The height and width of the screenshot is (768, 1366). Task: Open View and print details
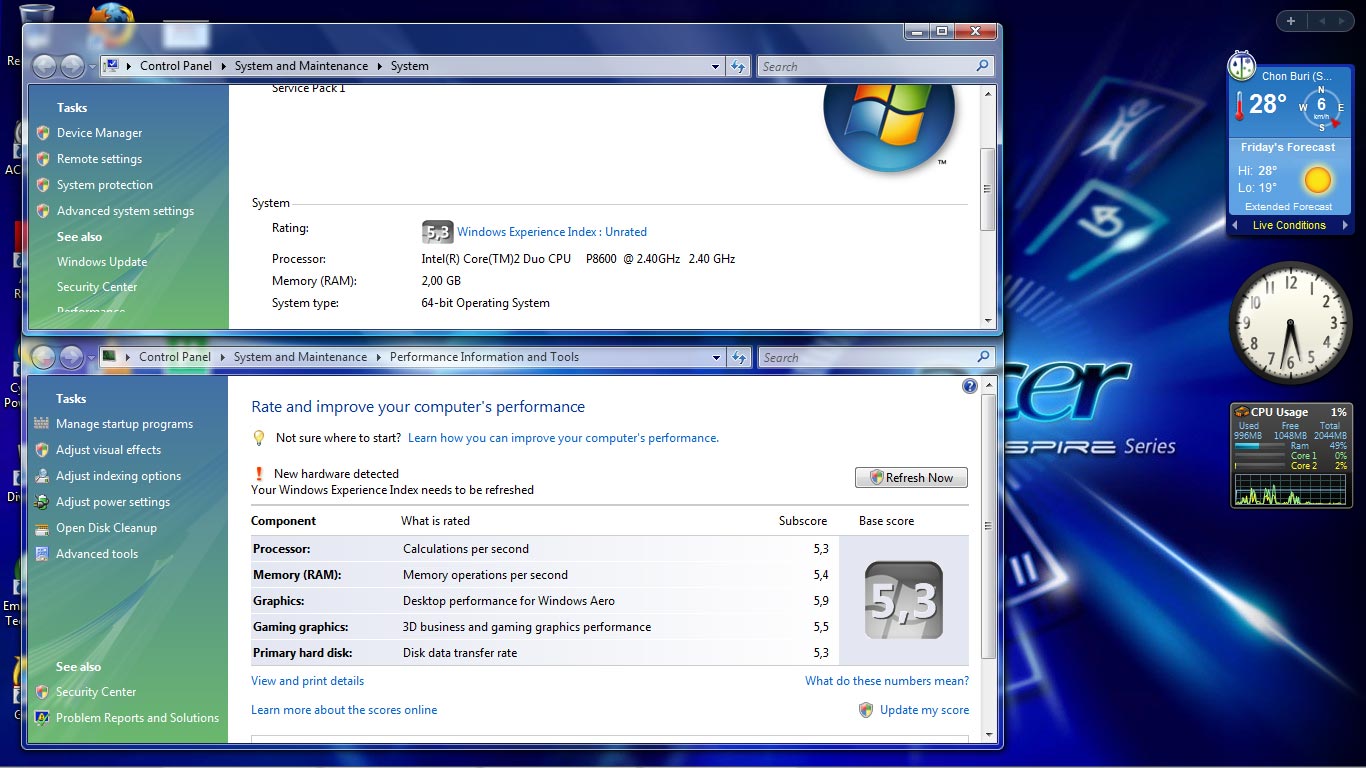(307, 681)
